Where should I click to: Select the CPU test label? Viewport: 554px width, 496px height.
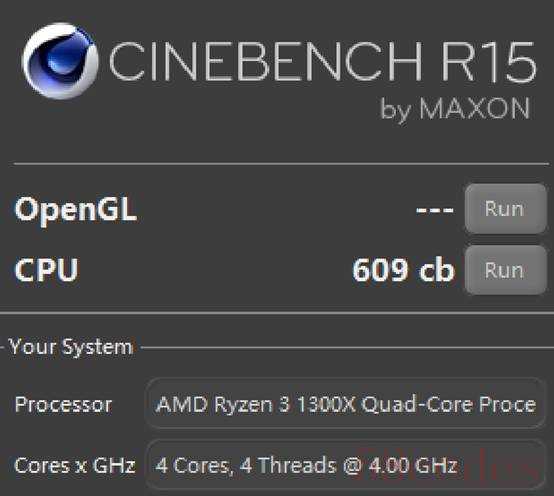(x=46, y=270)
